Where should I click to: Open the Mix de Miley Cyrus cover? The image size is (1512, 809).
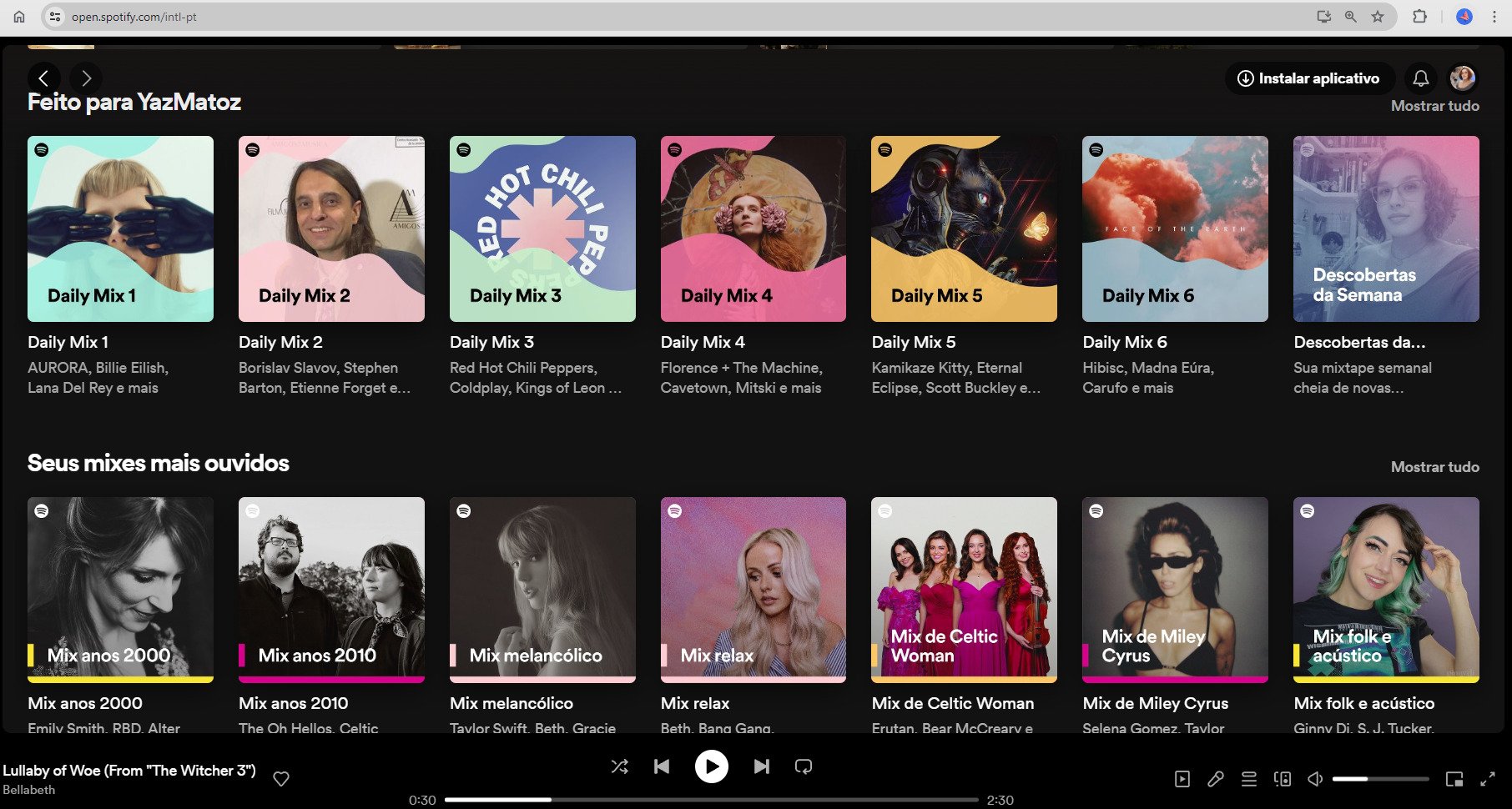1175,590
